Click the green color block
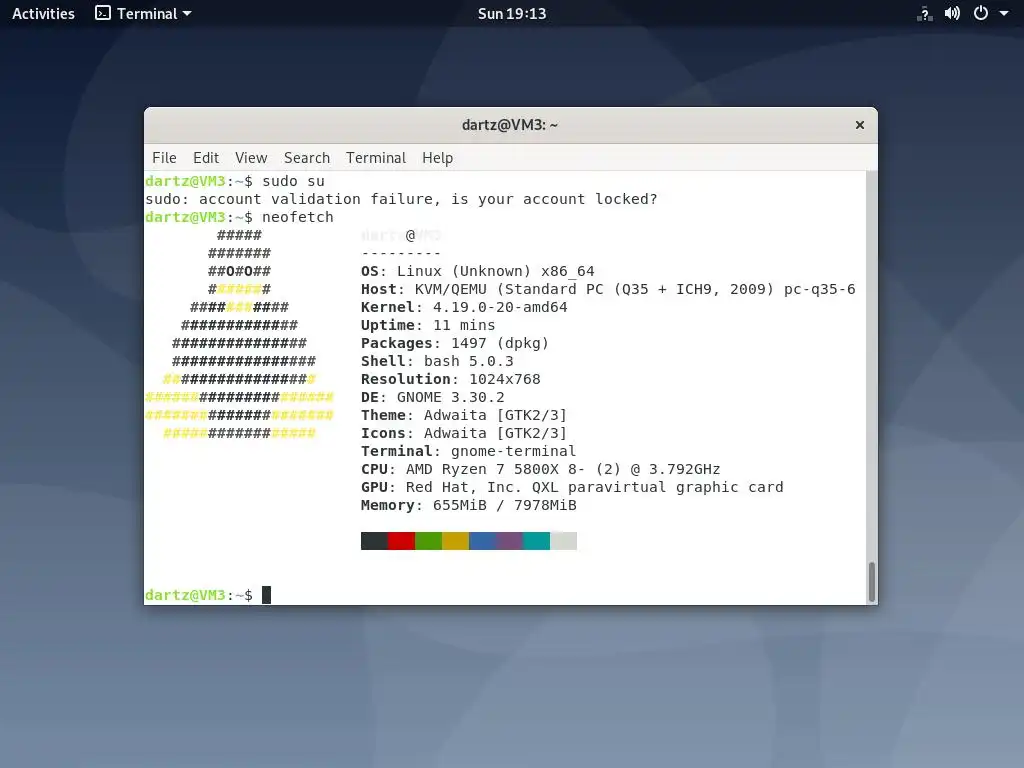This screenshot has height=768, width=1024. click(428, 541)
